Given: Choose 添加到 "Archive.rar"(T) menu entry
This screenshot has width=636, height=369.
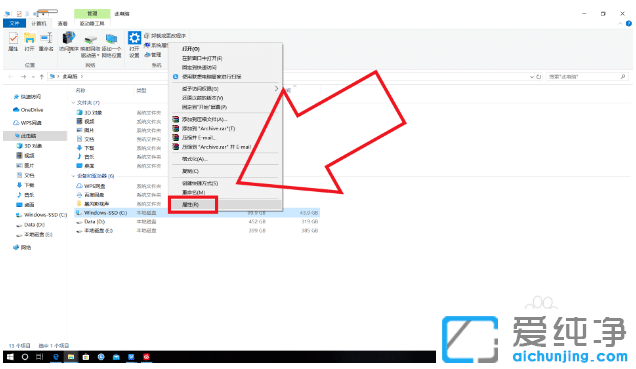Looking at the screenshot, I should click(x=225, y=129).
